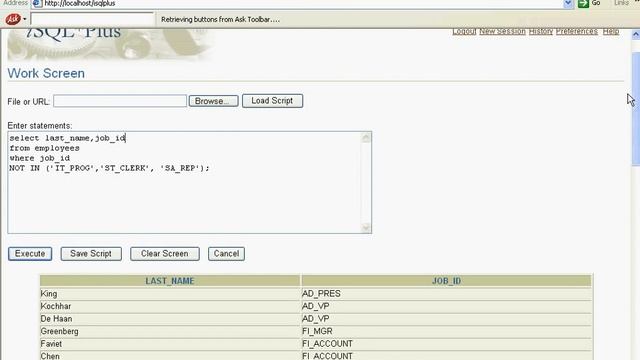Click the localhost/isqlplus address field
This screenshot has height=360, width=640.
tap(302, 4)
